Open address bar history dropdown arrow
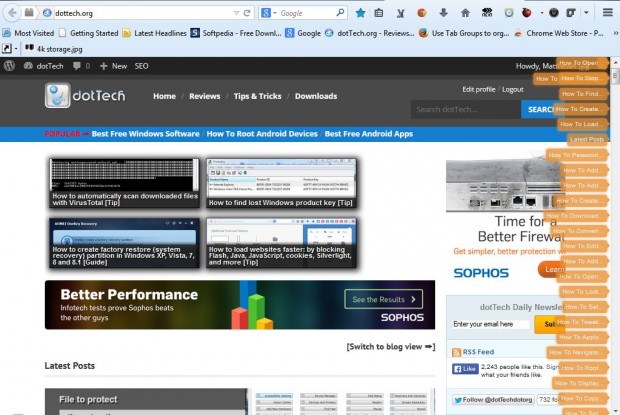This screenshot has height=415, width=620. point(236,13)
